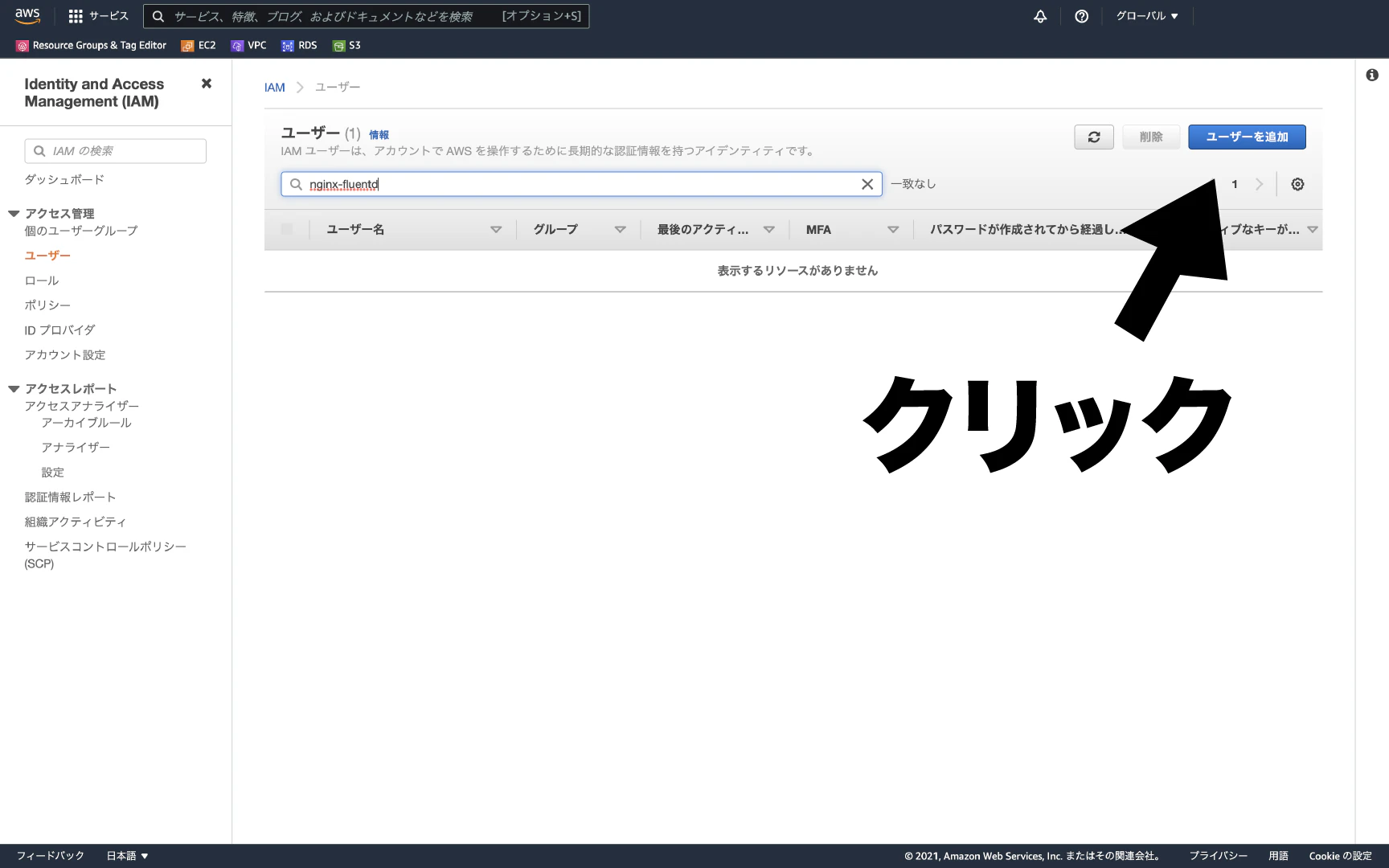The height and width of the screenshot is (868, 1389).
Task: Open the info panel icon
Action: [1372, 75]
